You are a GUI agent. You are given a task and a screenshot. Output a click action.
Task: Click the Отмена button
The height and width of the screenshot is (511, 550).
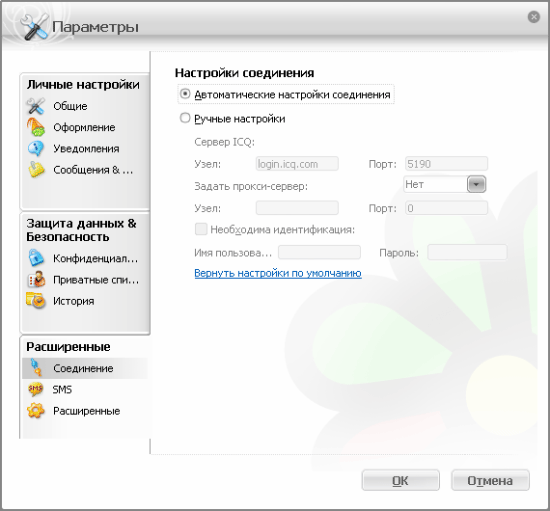point(490,480)
